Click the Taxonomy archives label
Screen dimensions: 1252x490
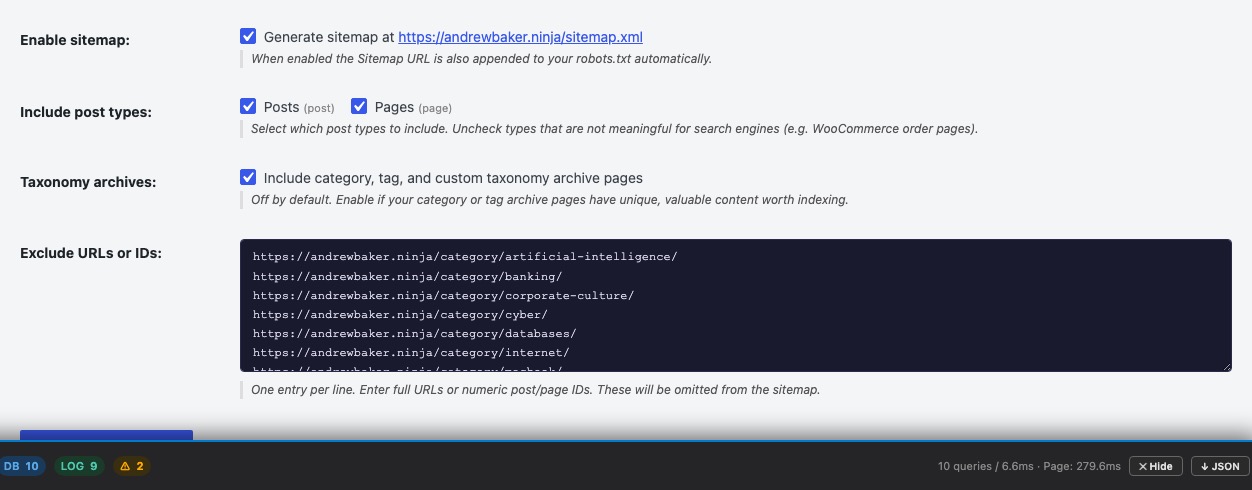pos(88,183)
